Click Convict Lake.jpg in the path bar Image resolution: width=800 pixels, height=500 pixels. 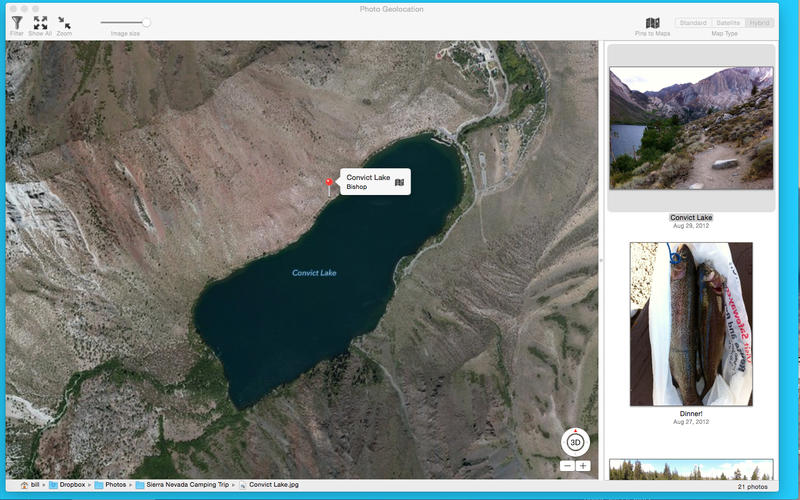(x=269, y=485)
